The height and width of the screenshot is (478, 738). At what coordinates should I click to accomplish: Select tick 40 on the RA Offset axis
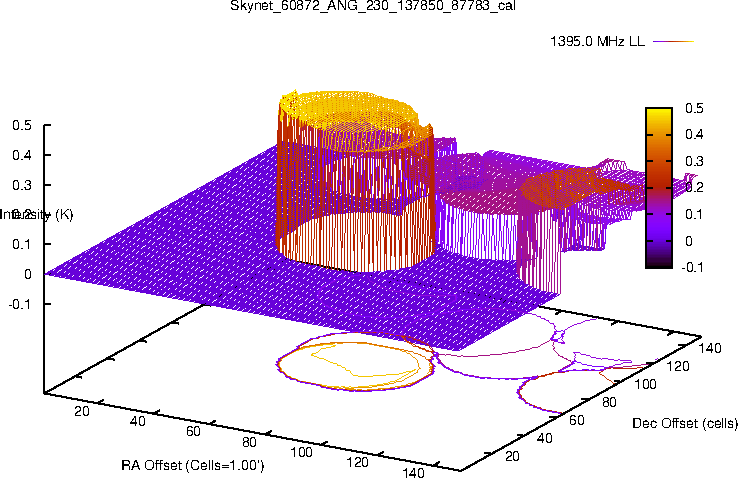pos(137,421)
